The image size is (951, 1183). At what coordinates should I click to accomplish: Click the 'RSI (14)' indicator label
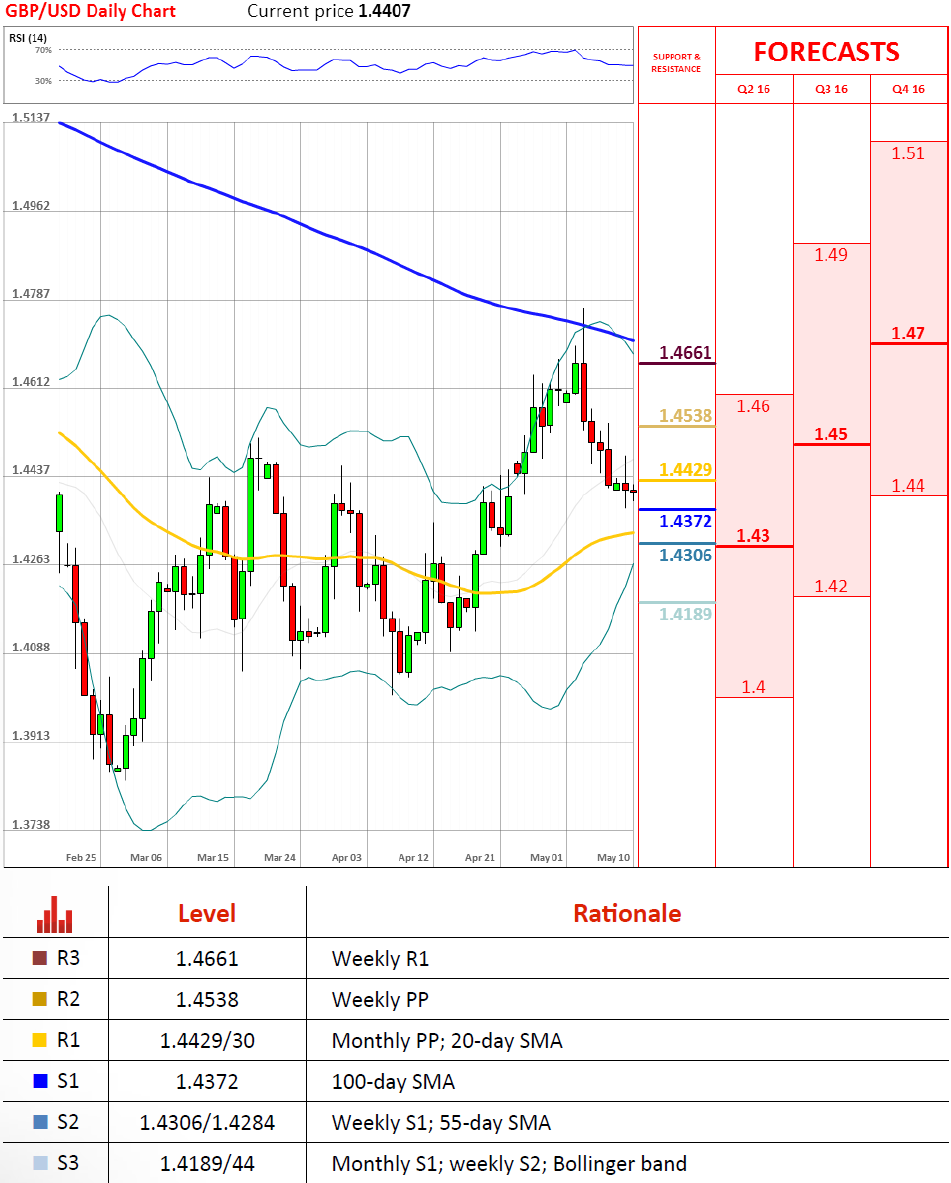(x=28, y=38)
